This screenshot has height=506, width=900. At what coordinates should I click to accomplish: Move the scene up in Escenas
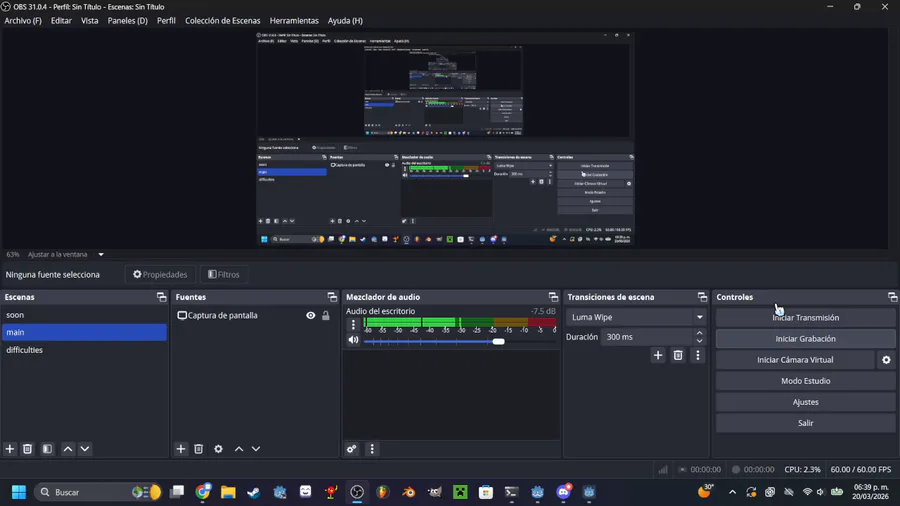click(x=68, y=449)
